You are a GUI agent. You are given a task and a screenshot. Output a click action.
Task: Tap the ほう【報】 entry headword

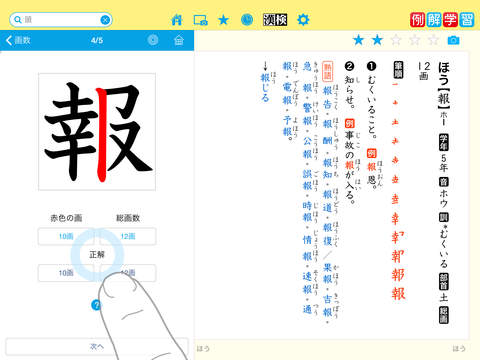coord(444,85)
